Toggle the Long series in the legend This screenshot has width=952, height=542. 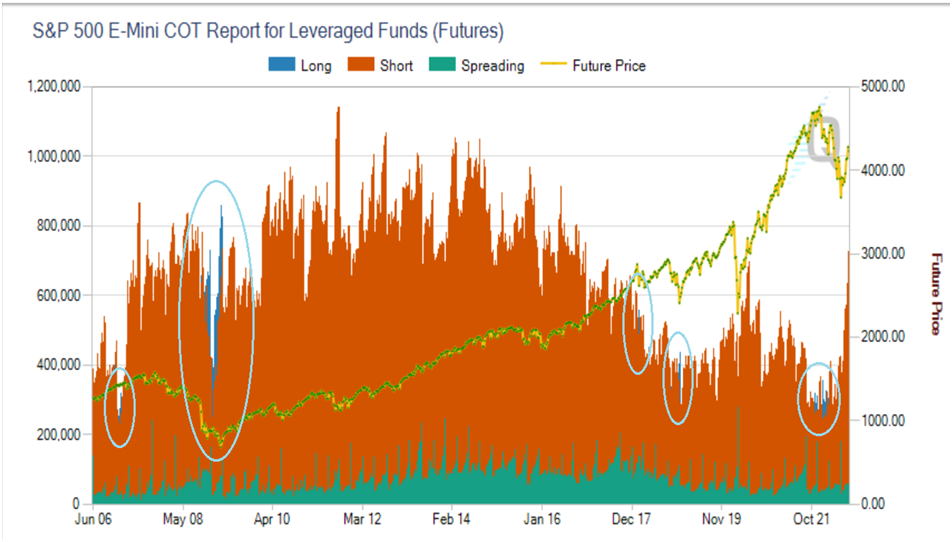pos(300,66)
